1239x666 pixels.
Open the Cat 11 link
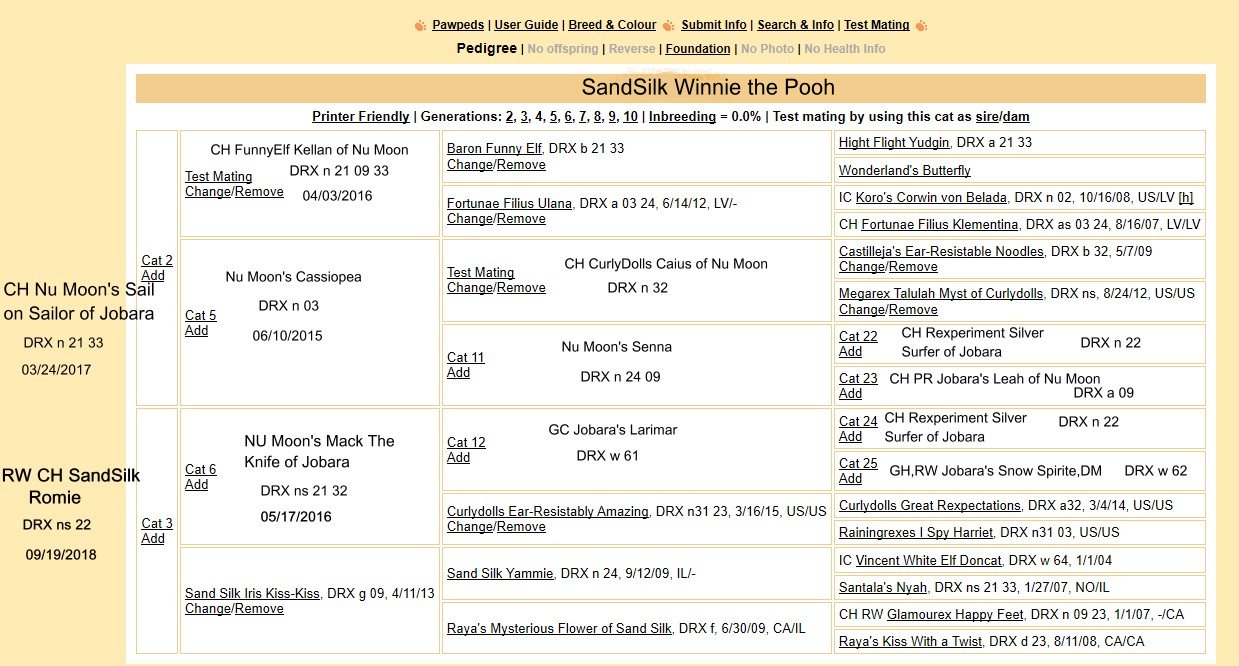[x=465, y=357]
